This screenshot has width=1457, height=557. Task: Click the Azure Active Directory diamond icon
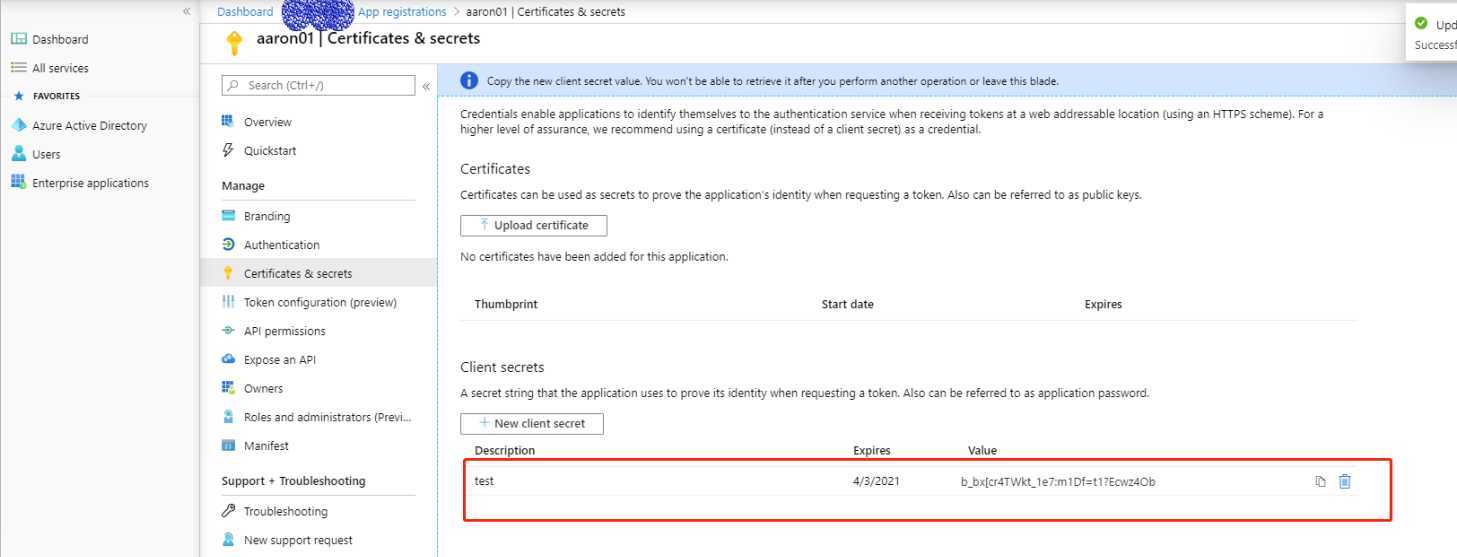click(18, 125)
